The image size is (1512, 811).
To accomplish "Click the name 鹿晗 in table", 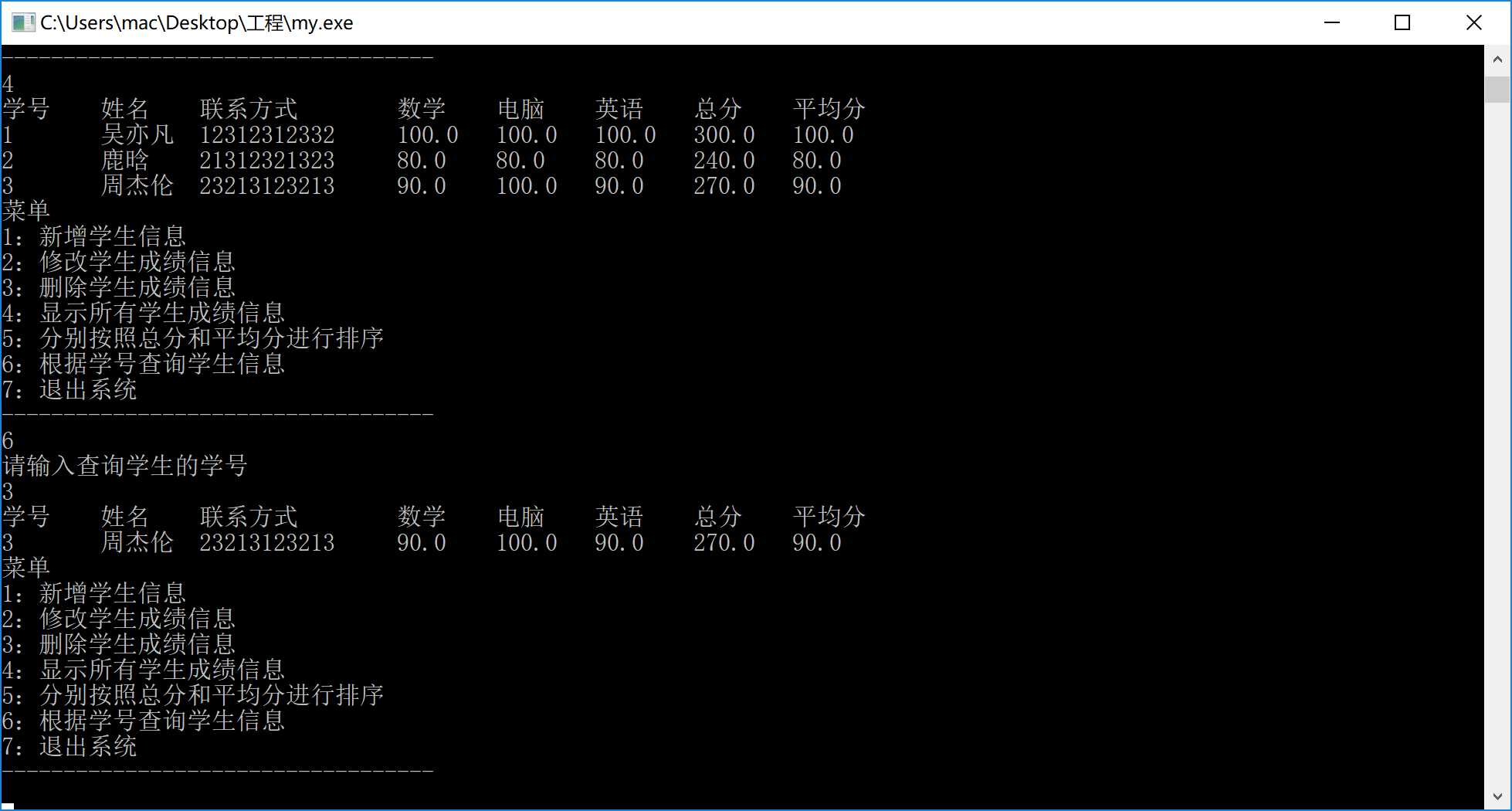I will (125, 160).
